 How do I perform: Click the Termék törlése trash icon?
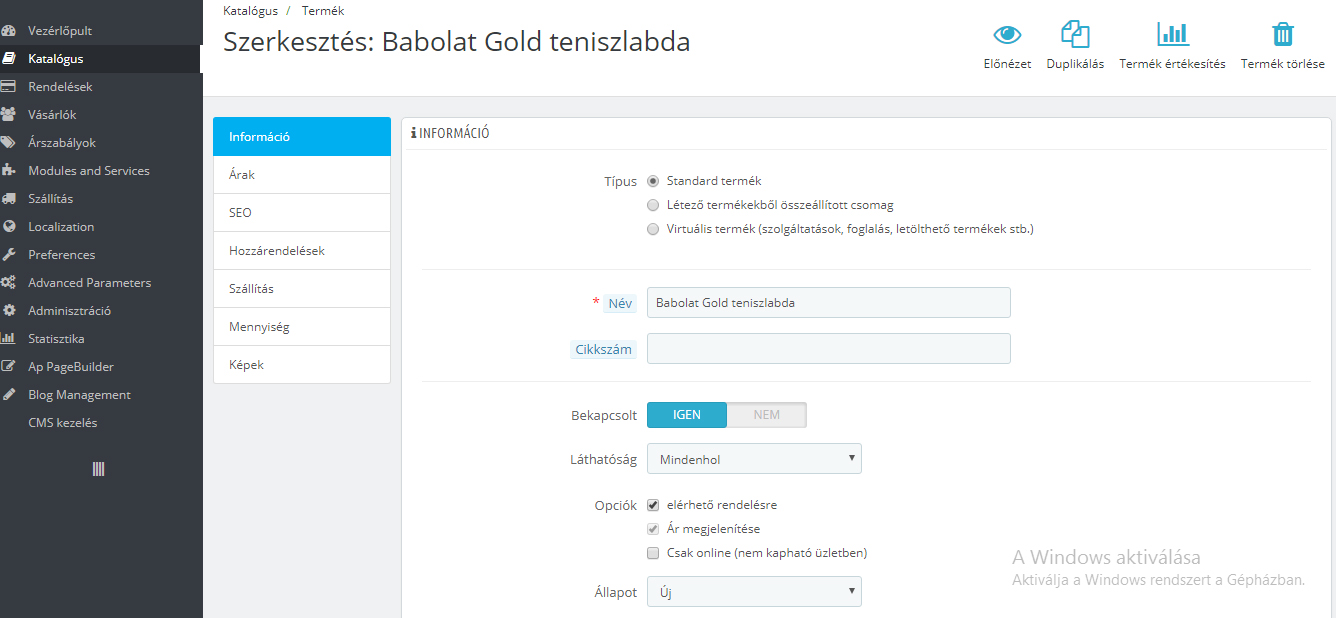tap(1282, 35)
